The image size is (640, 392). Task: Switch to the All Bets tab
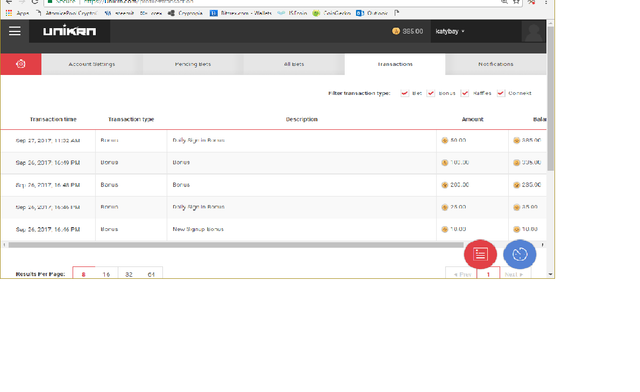(x=294, y=64)
